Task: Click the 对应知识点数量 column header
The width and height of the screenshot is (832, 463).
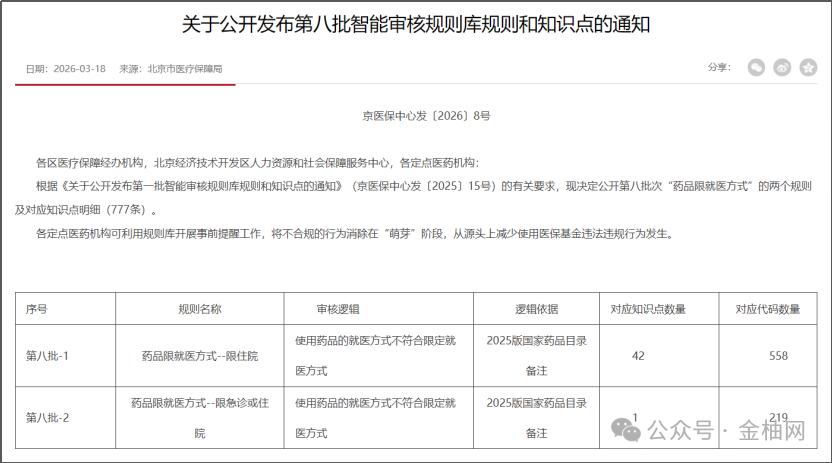Action: click(648, 310)
